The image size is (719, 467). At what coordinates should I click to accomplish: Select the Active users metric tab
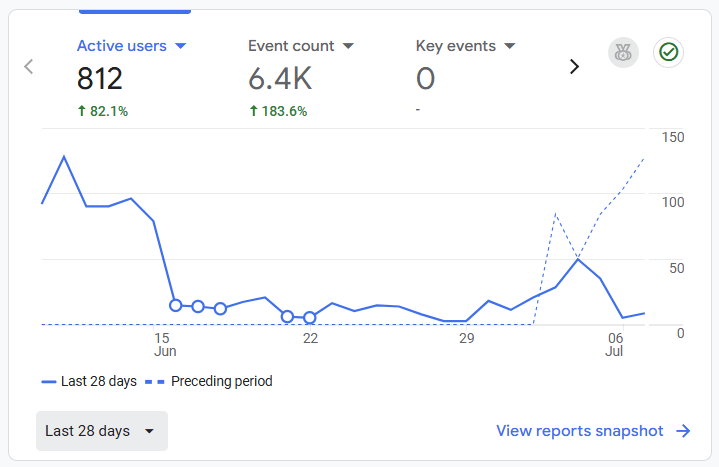(x=122, y=46)
